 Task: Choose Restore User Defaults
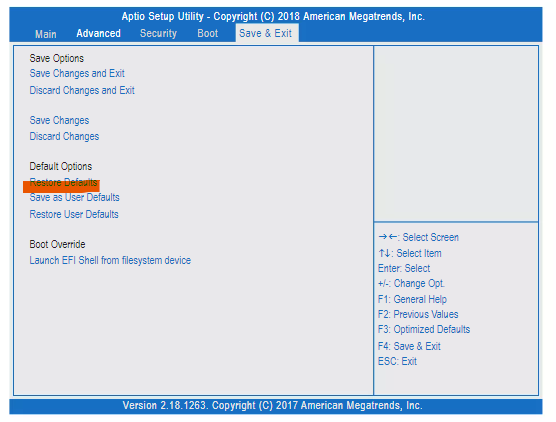tap(74, 215)
